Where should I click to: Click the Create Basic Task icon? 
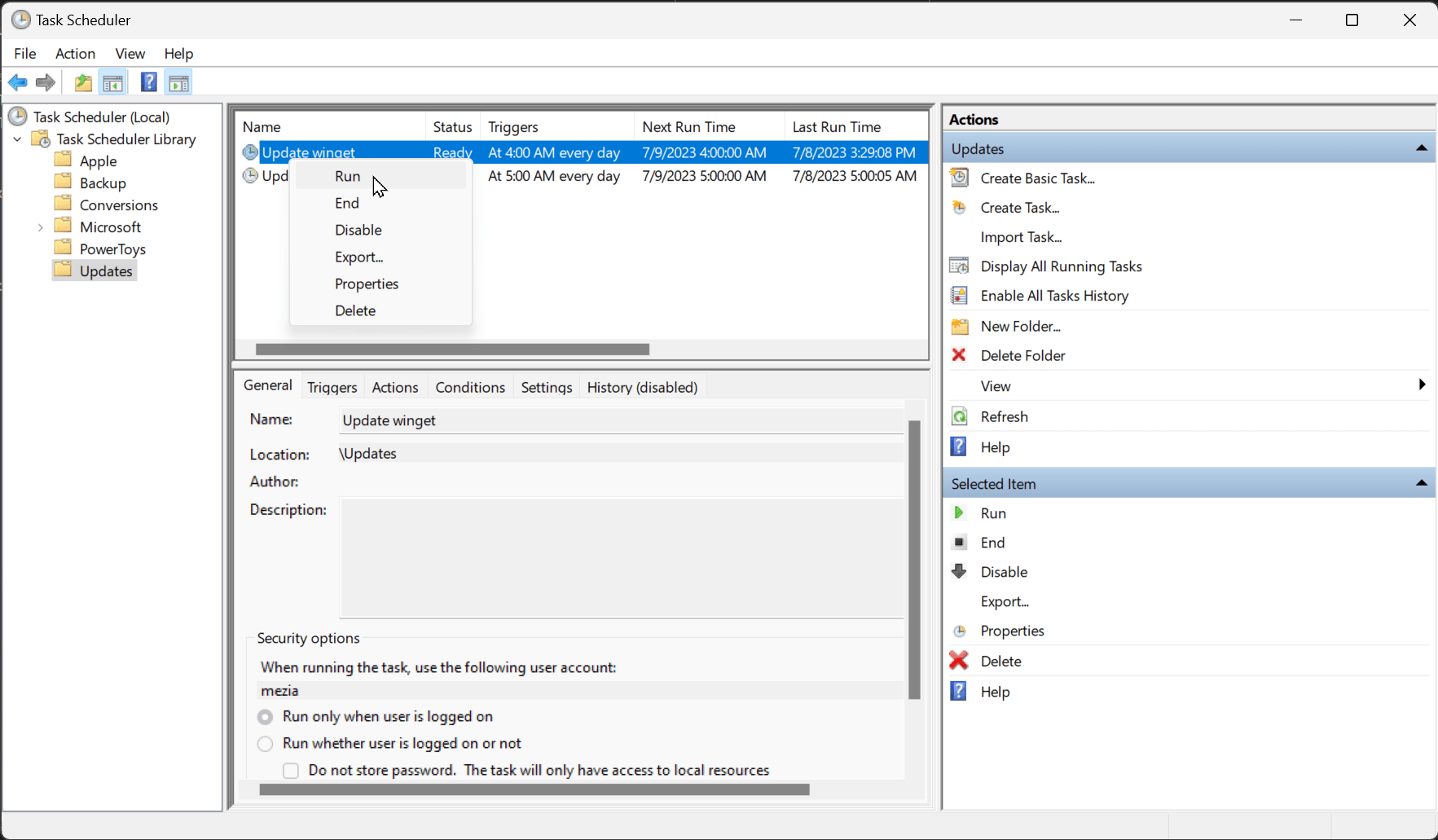960,178
